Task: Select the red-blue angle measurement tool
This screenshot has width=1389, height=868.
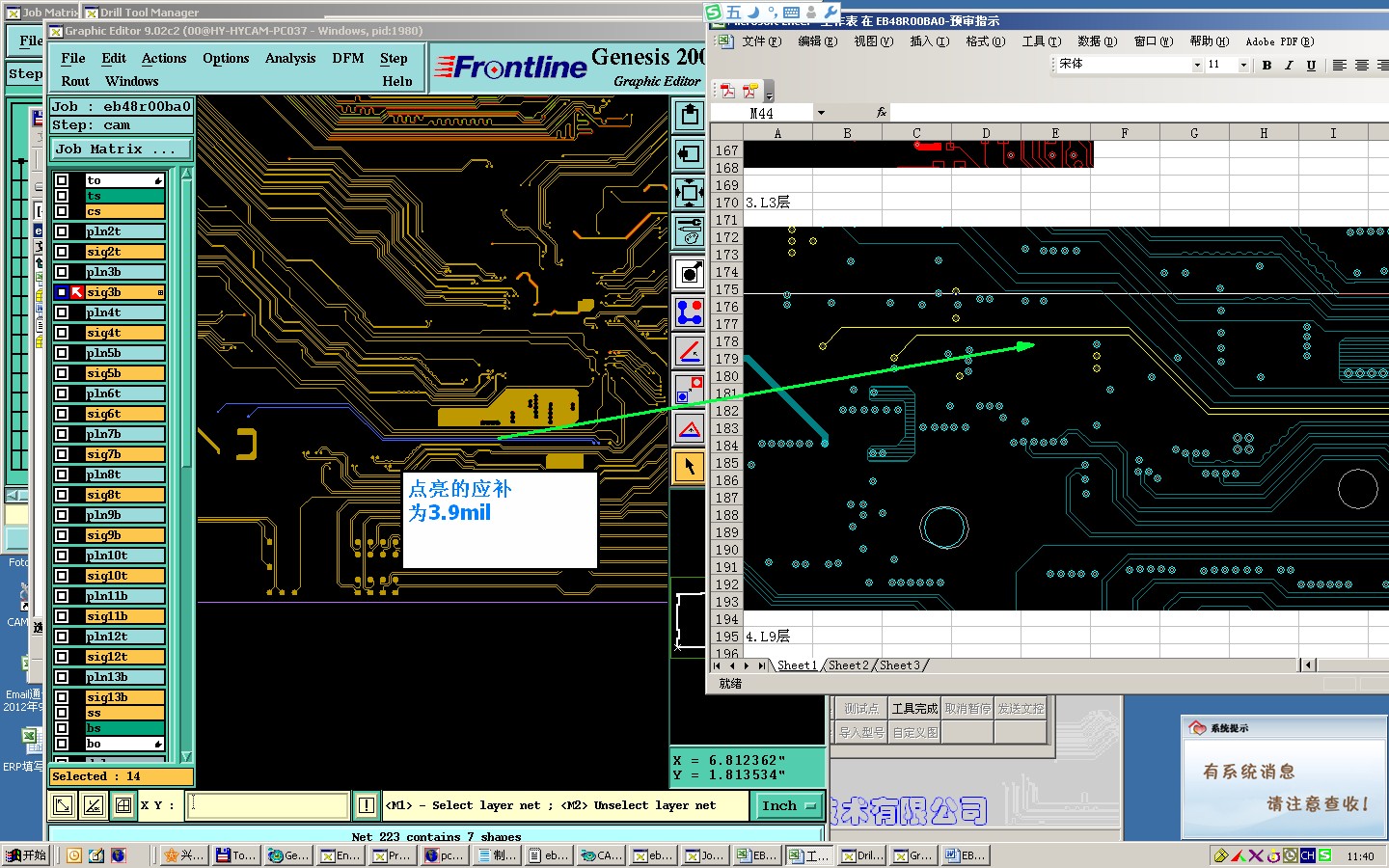Action: pyautogui.click(x=689, y=351)
